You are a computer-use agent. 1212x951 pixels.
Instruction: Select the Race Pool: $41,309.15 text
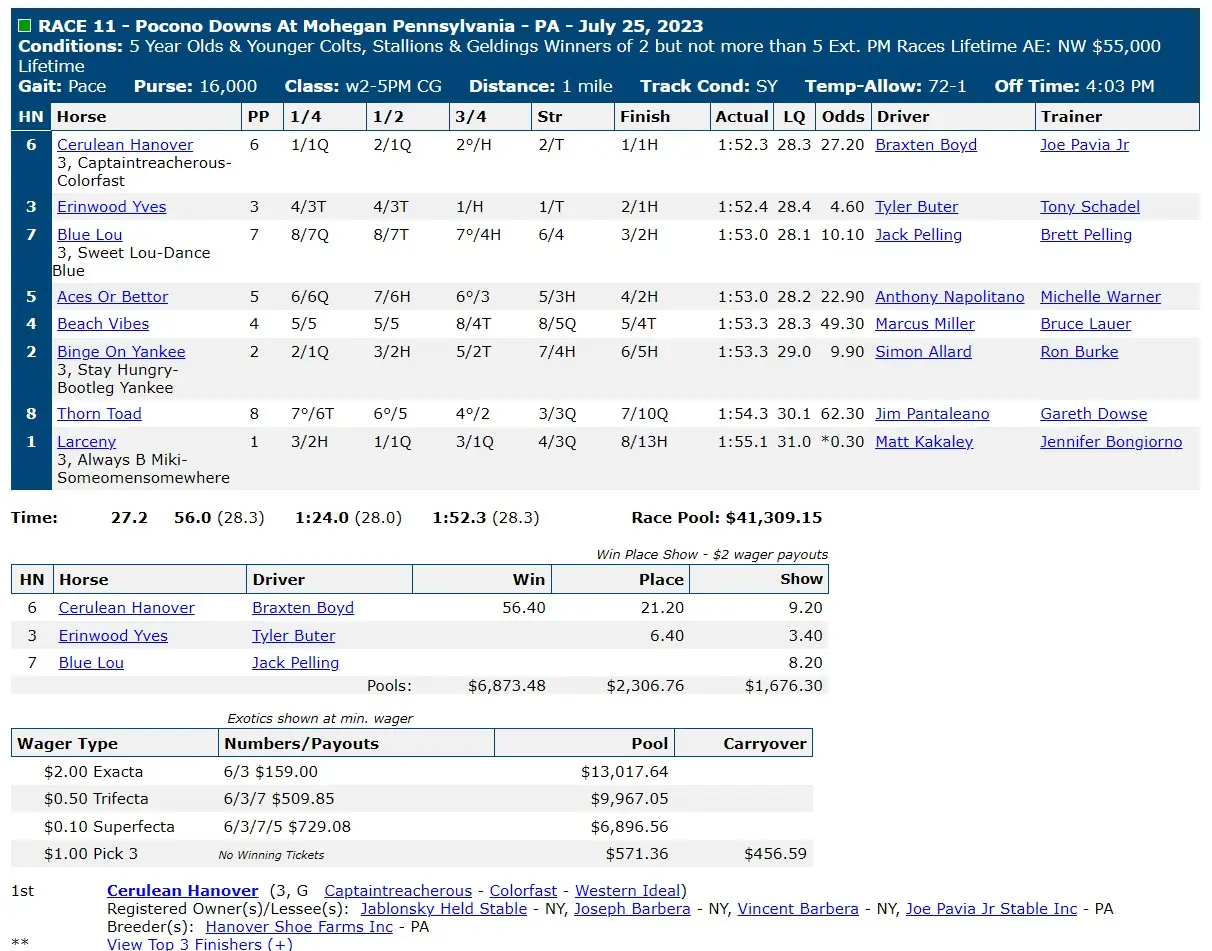click(727, 518)
